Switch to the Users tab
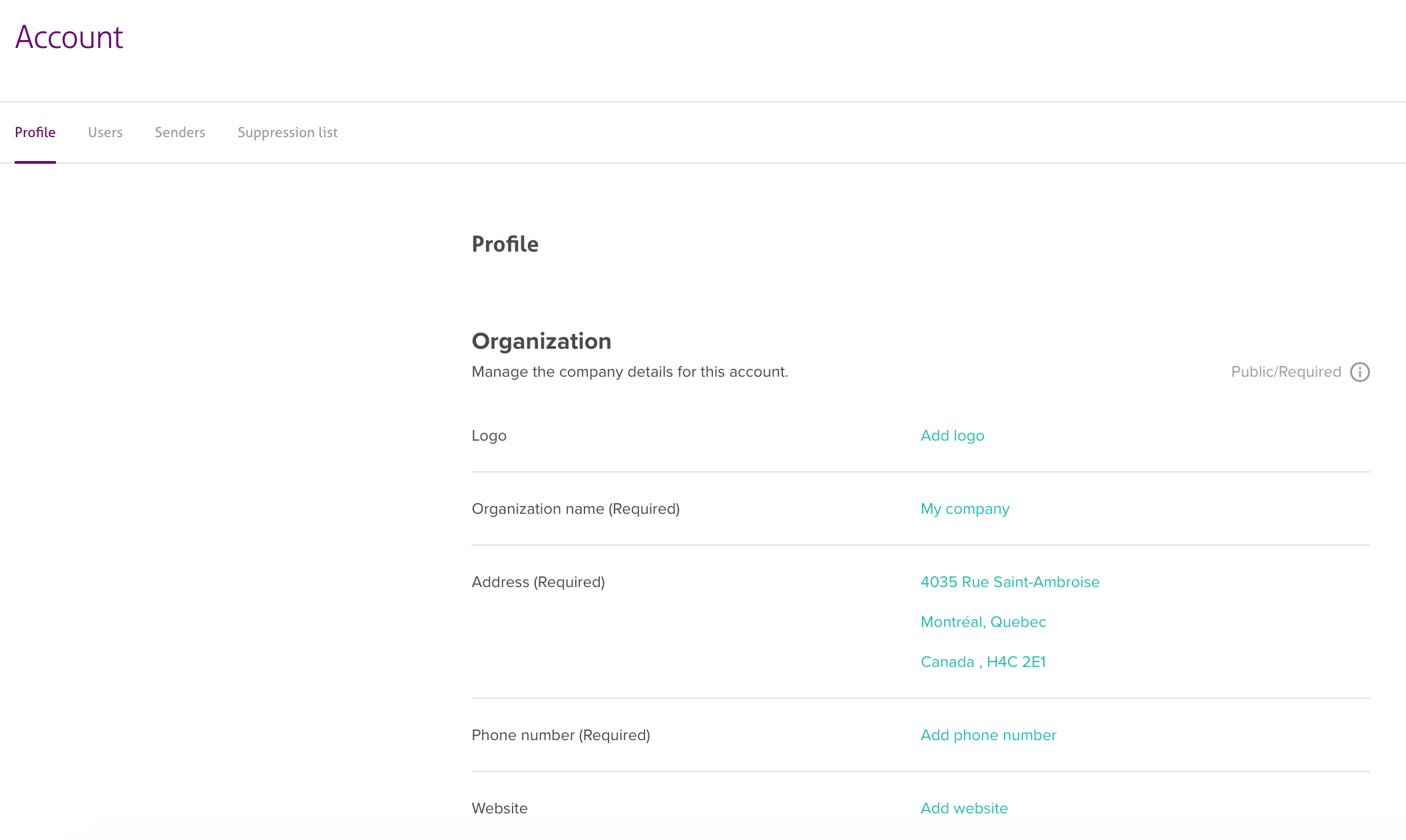The height and width of the screenshot is (840, 1406). pyautogui.click(x=105, y=132)
